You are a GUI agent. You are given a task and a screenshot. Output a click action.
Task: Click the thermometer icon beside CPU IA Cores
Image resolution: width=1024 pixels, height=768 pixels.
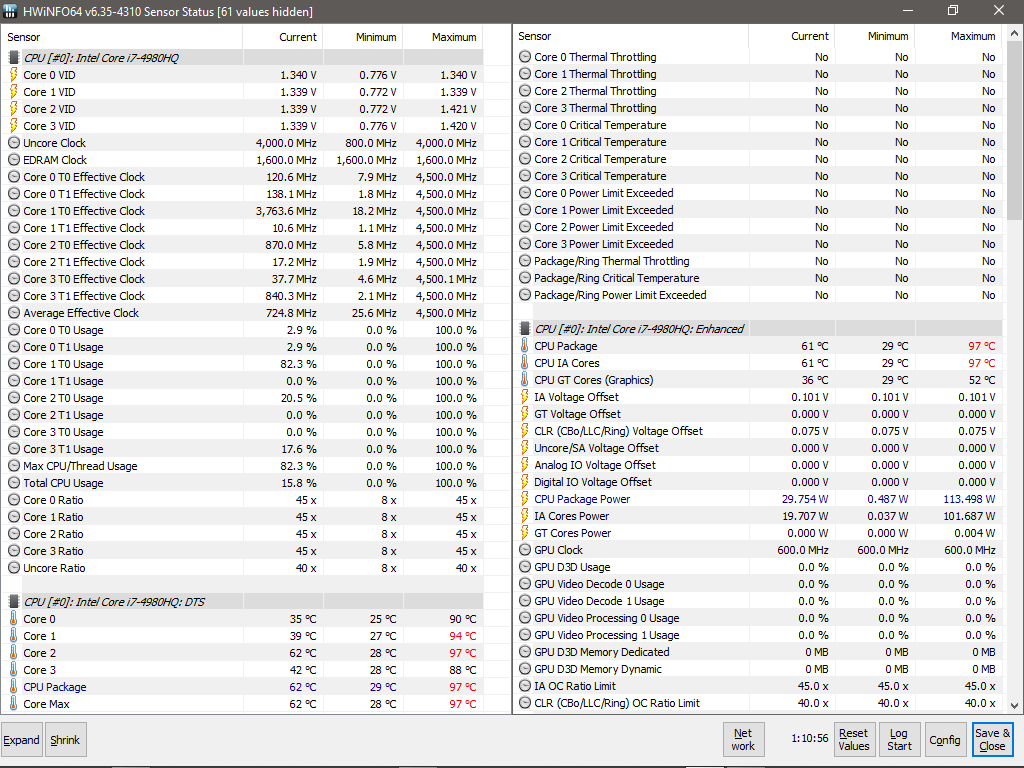[525, 363]
